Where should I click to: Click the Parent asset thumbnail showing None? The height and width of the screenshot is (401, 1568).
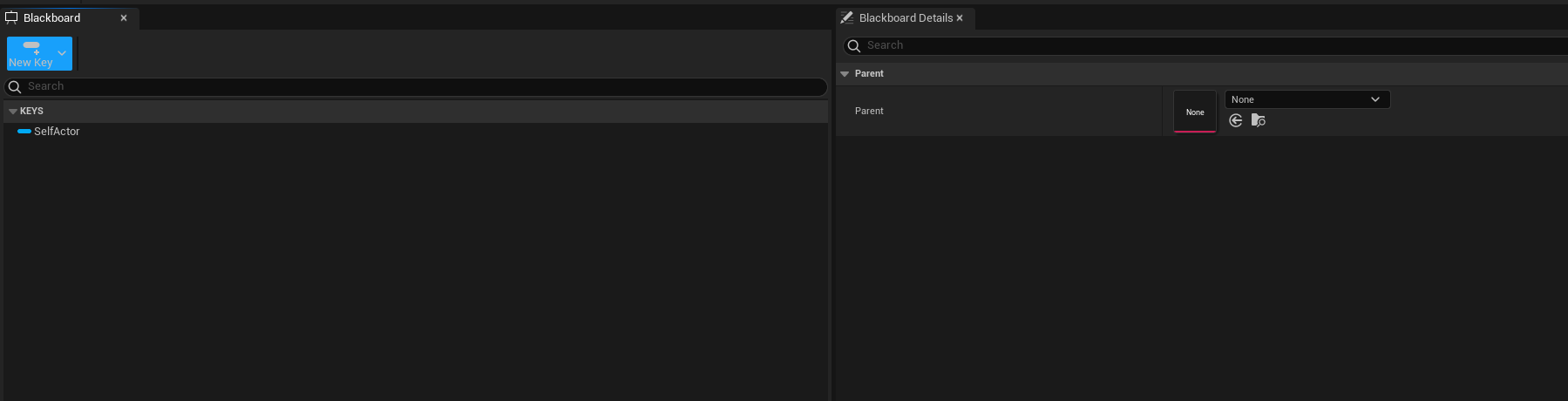pos(1195,112)
